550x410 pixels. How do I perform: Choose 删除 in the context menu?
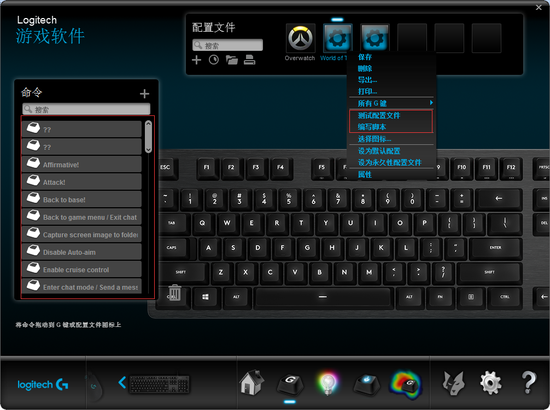[365, 68]
